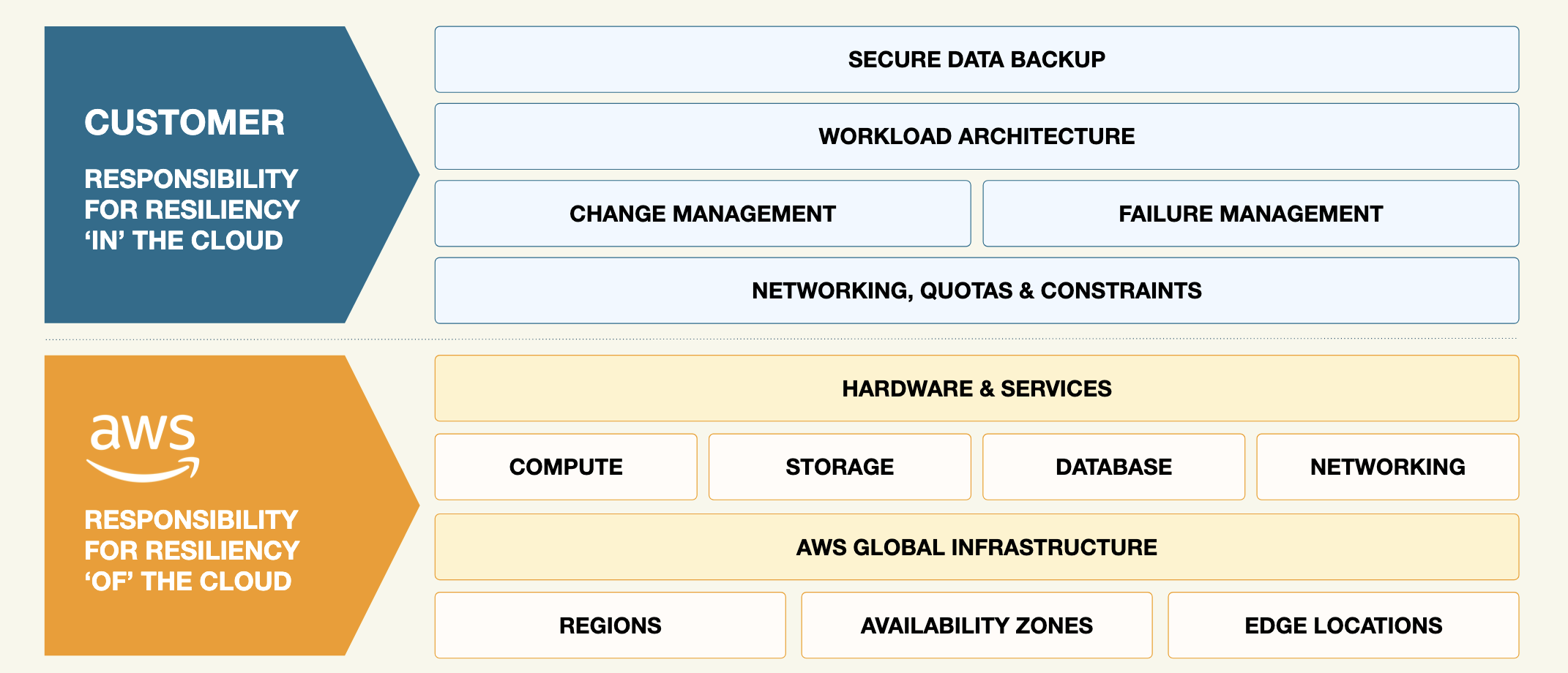The width and height of the screenshot is (1568, 673).
Task: Select the Database box
Action: click(x=1113, y=467)
